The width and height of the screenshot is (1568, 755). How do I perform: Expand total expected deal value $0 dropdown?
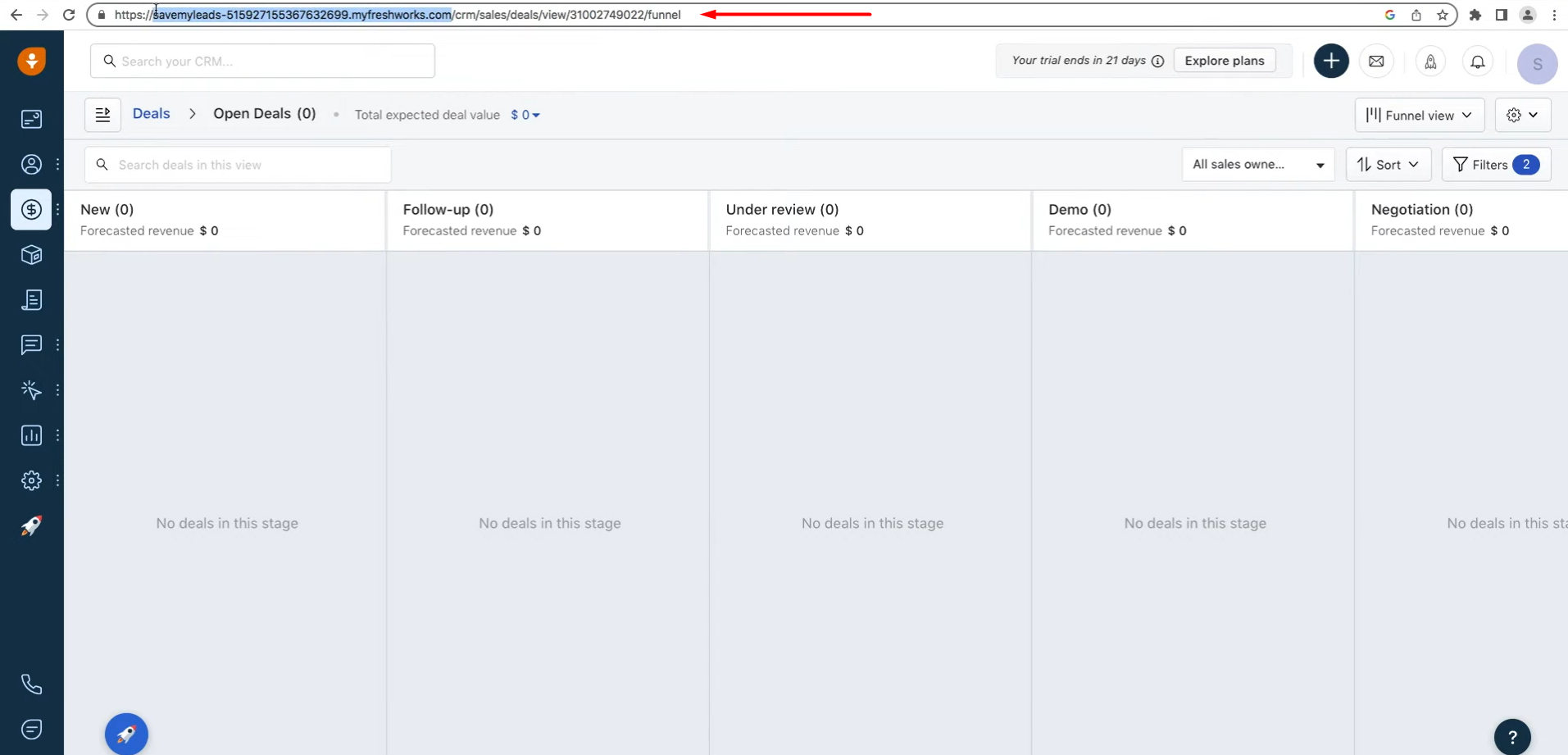[x=525, y=116]
